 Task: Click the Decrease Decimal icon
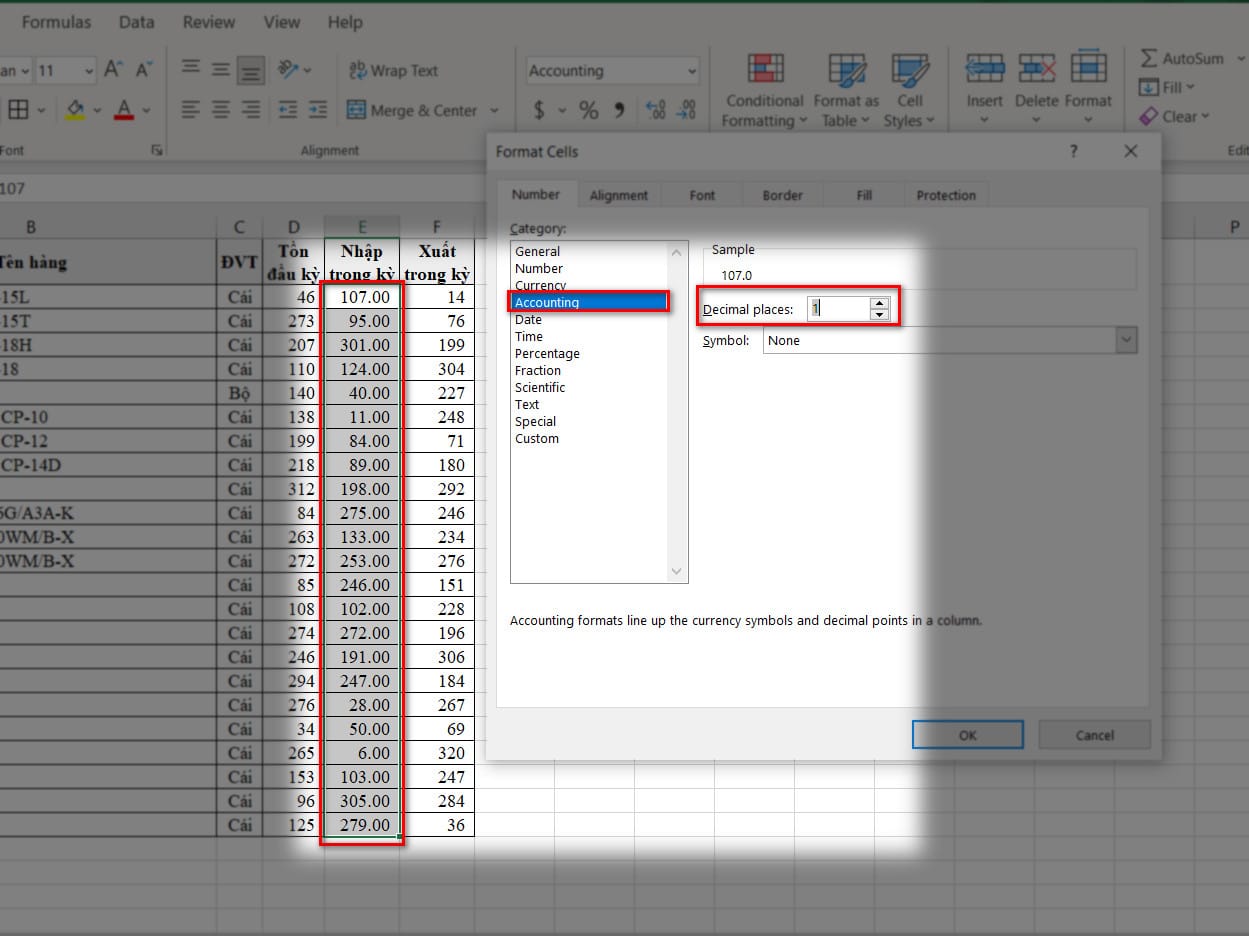[x=686, y=110]
